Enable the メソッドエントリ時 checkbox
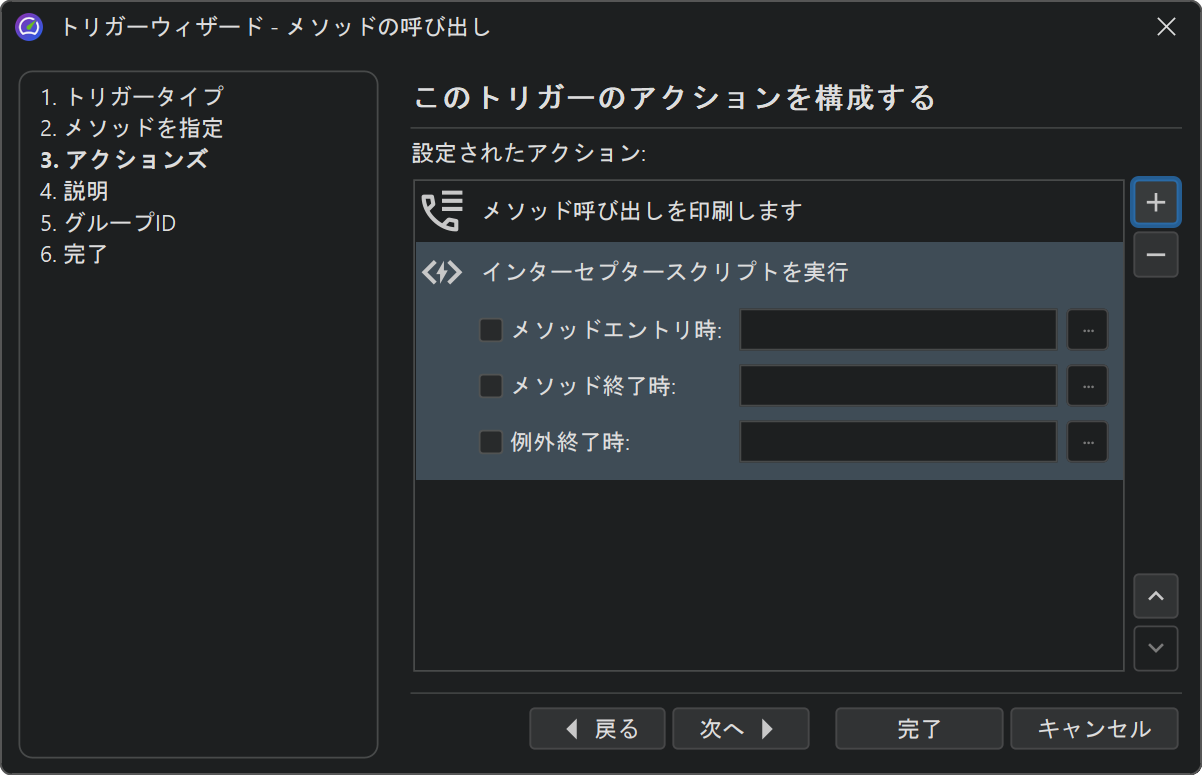1202x775 pixels. coord(491,330)
